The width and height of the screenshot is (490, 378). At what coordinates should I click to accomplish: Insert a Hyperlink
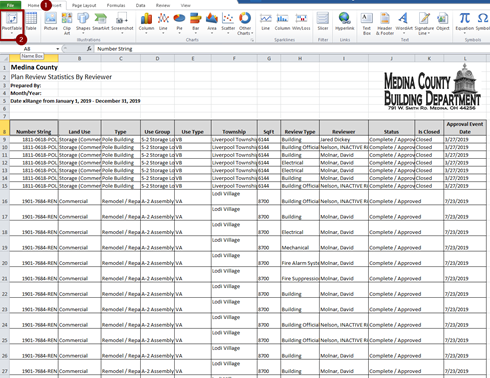tap(345, 22)
